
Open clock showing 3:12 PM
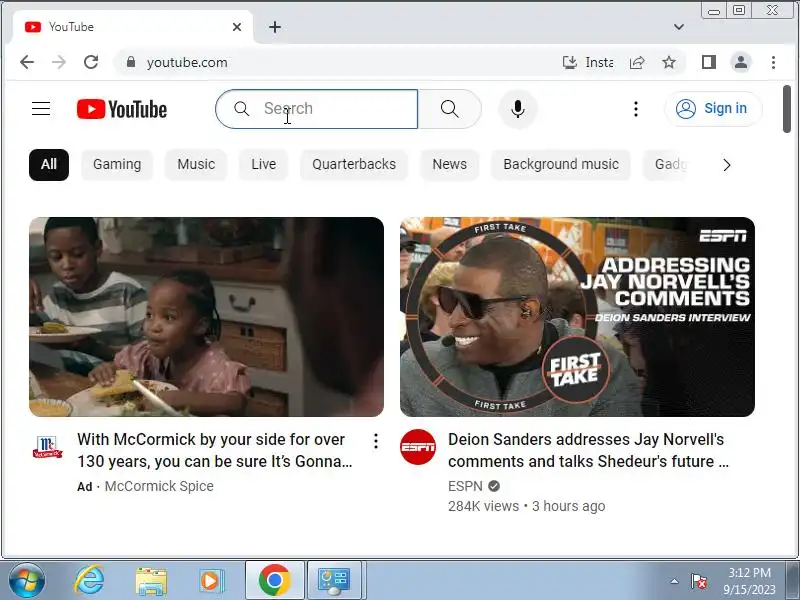[x=749, y=581]
